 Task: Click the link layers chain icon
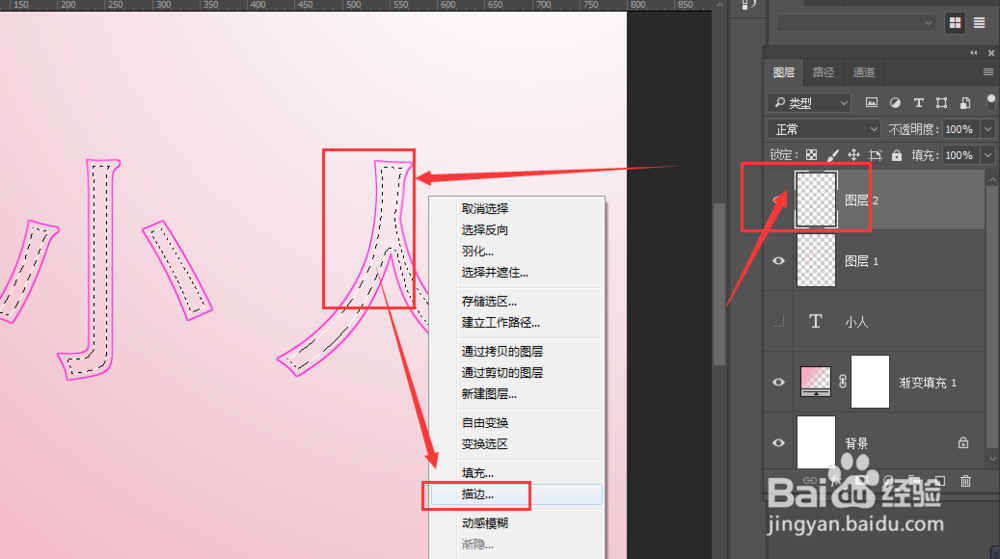(810, 481)
